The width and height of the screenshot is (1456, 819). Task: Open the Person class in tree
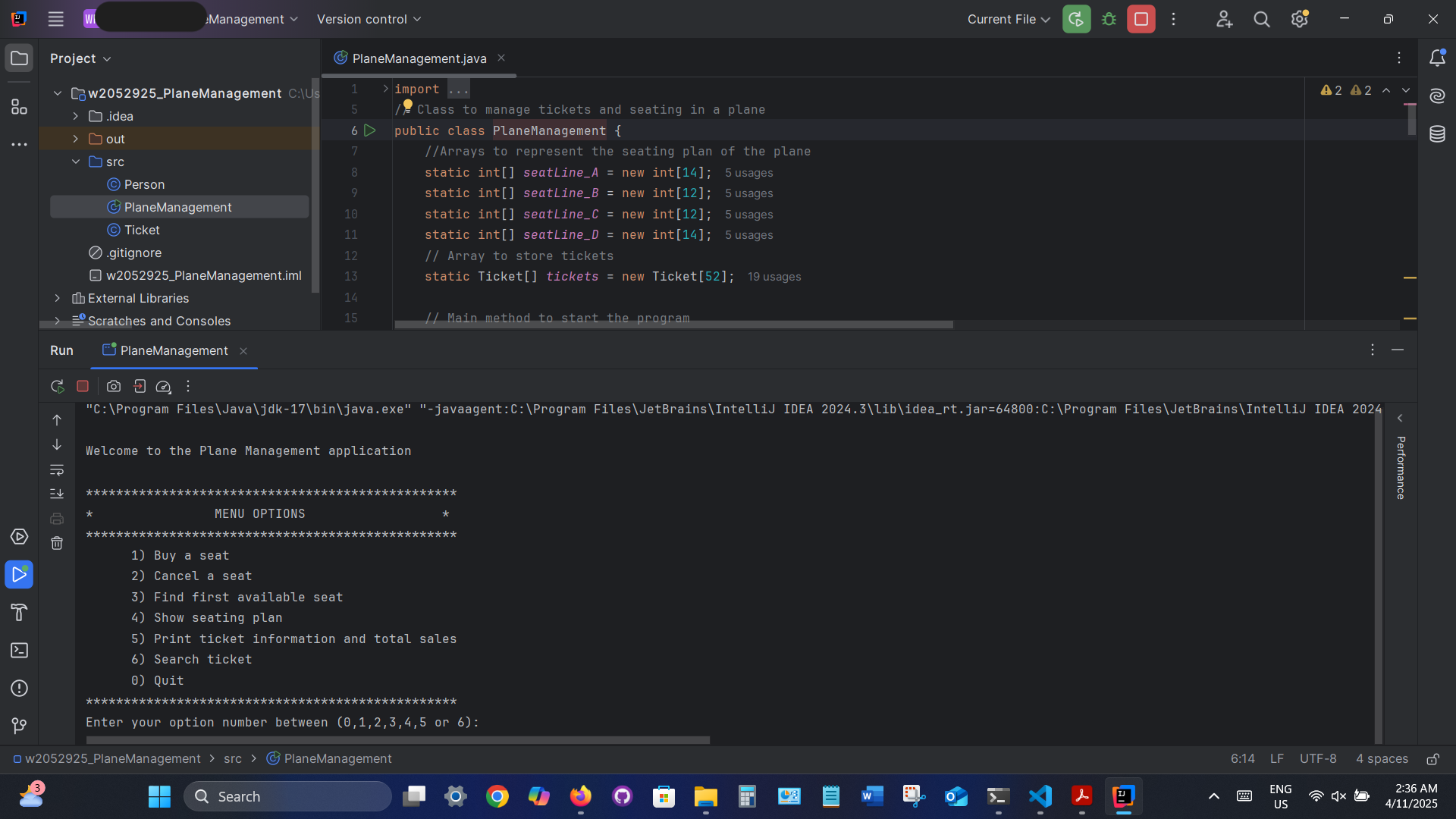click(144, 184)
